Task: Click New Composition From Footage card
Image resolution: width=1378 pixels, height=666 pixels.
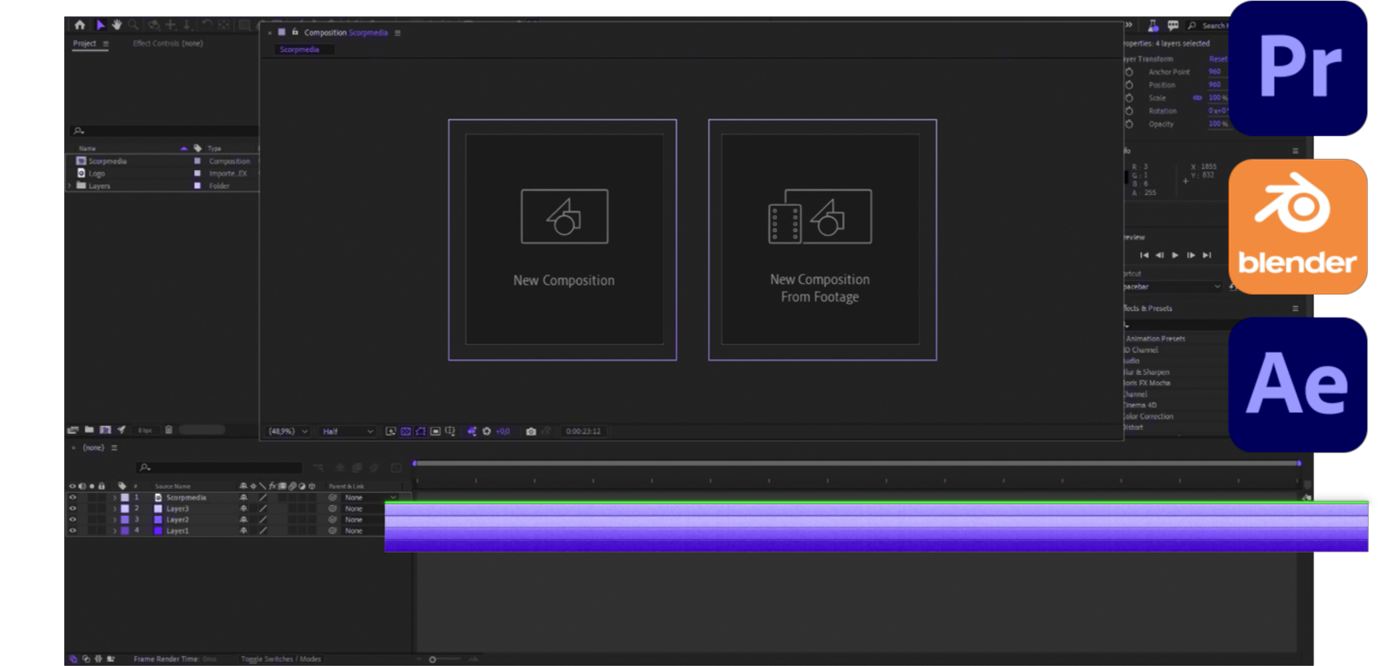Action: tap(822, 240)
